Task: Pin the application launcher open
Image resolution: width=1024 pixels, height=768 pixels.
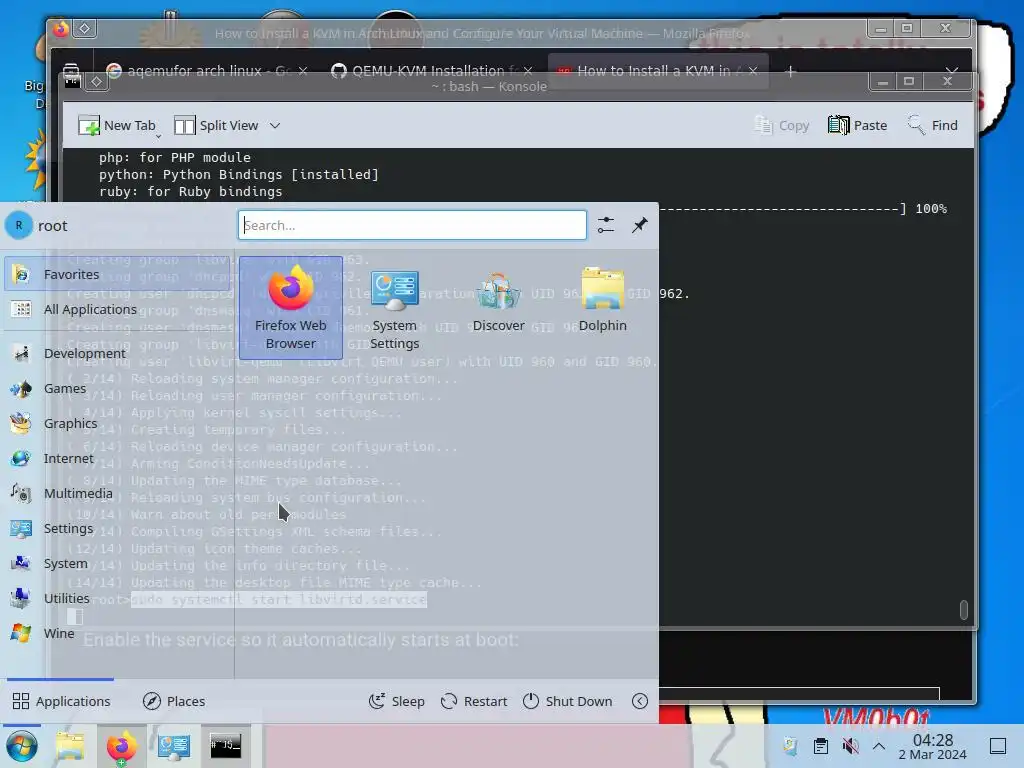Action: 640,225
